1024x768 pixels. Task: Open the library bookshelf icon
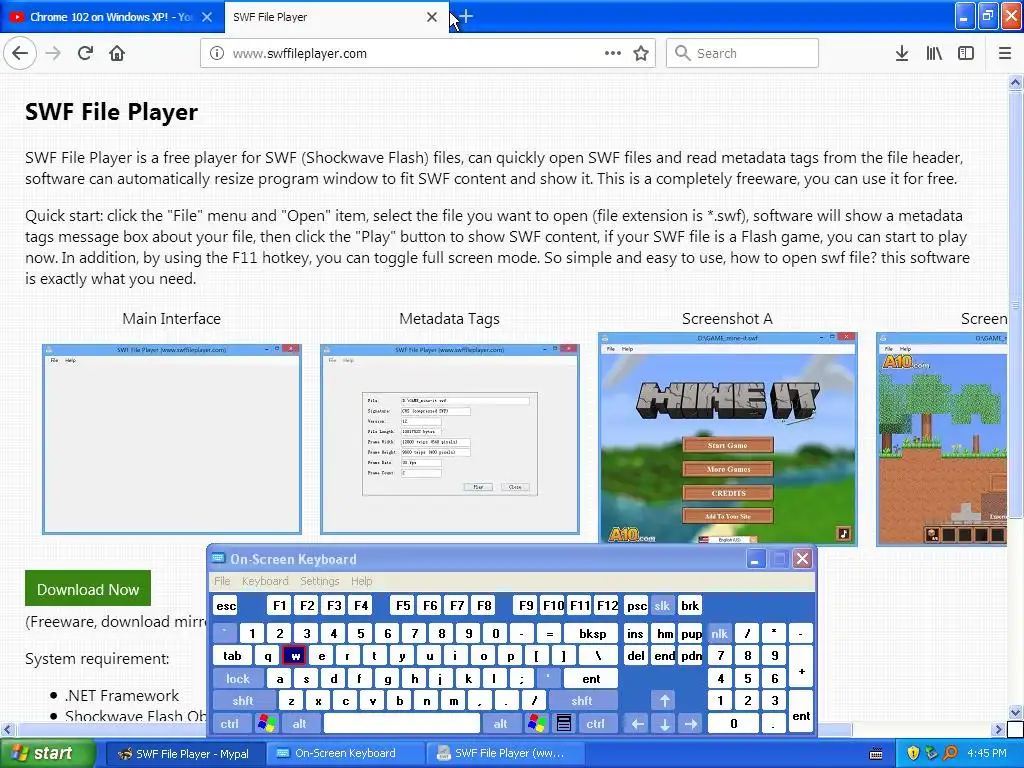coord(934,53)
